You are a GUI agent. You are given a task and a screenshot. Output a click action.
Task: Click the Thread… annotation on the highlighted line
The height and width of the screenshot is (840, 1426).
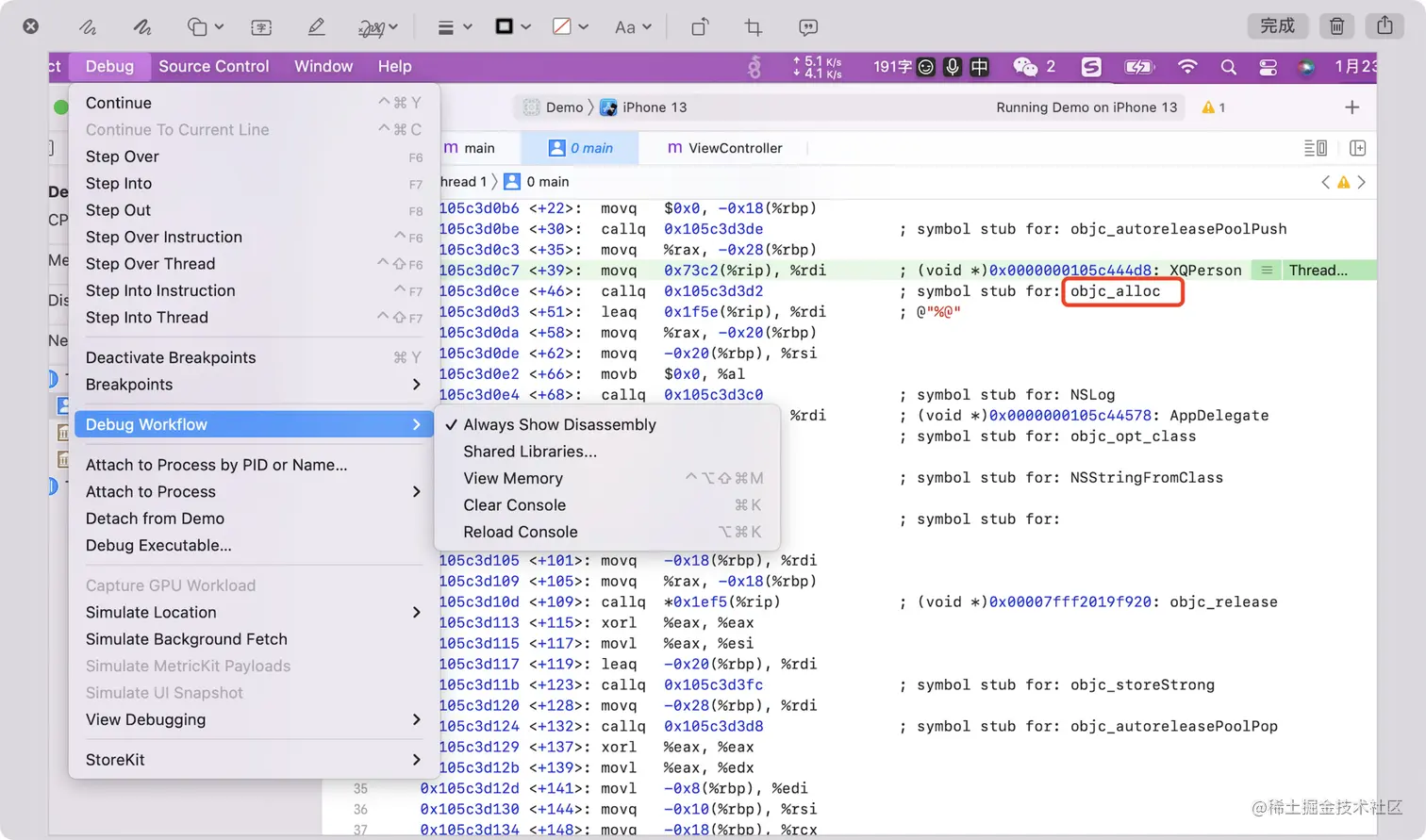[x=1318, y=271]
